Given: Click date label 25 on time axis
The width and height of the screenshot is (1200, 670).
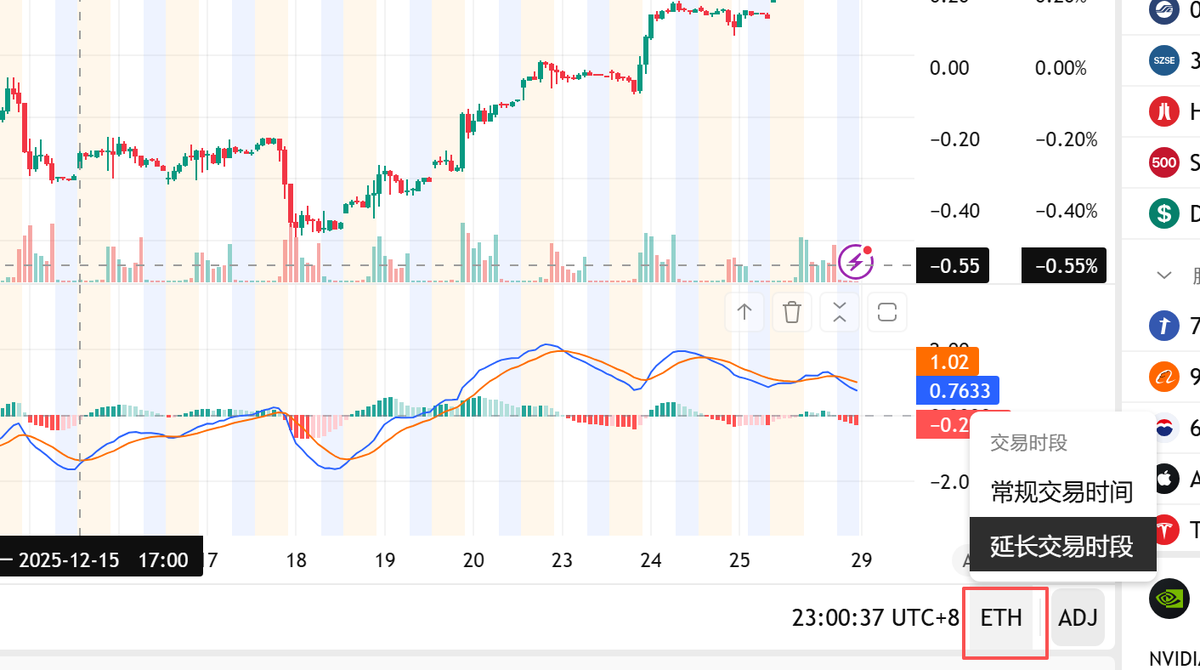Looking at the screenshot, I should 739,560.
